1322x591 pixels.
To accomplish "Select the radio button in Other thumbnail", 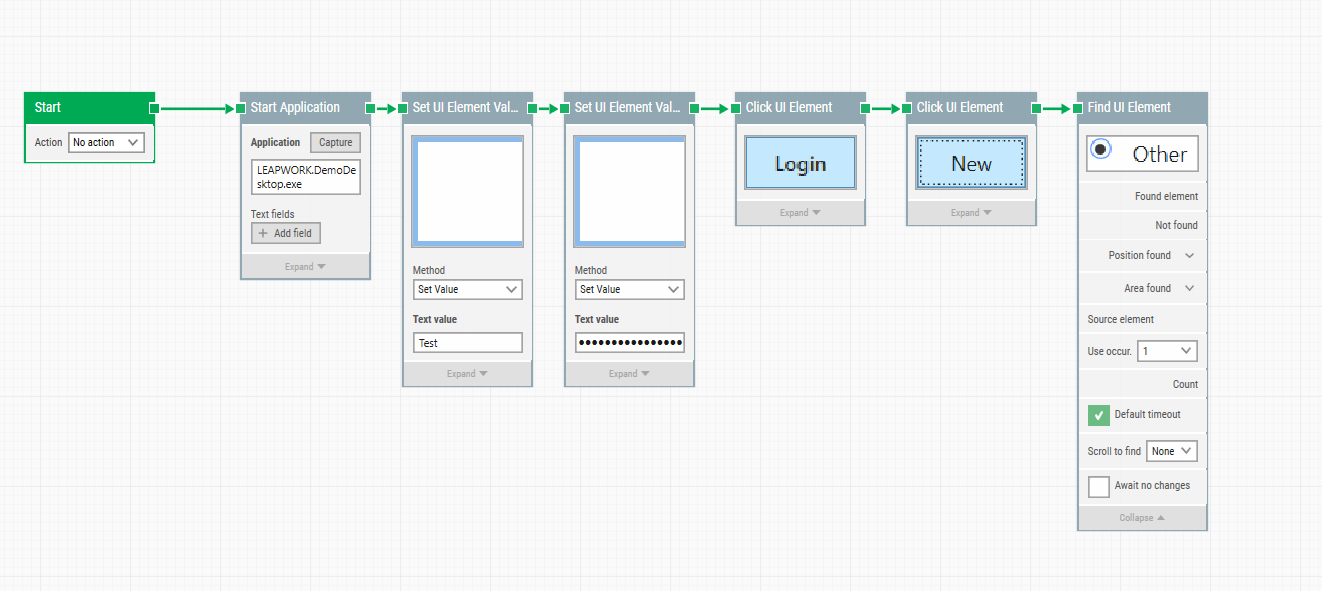I will click(x=1101, y=150).
